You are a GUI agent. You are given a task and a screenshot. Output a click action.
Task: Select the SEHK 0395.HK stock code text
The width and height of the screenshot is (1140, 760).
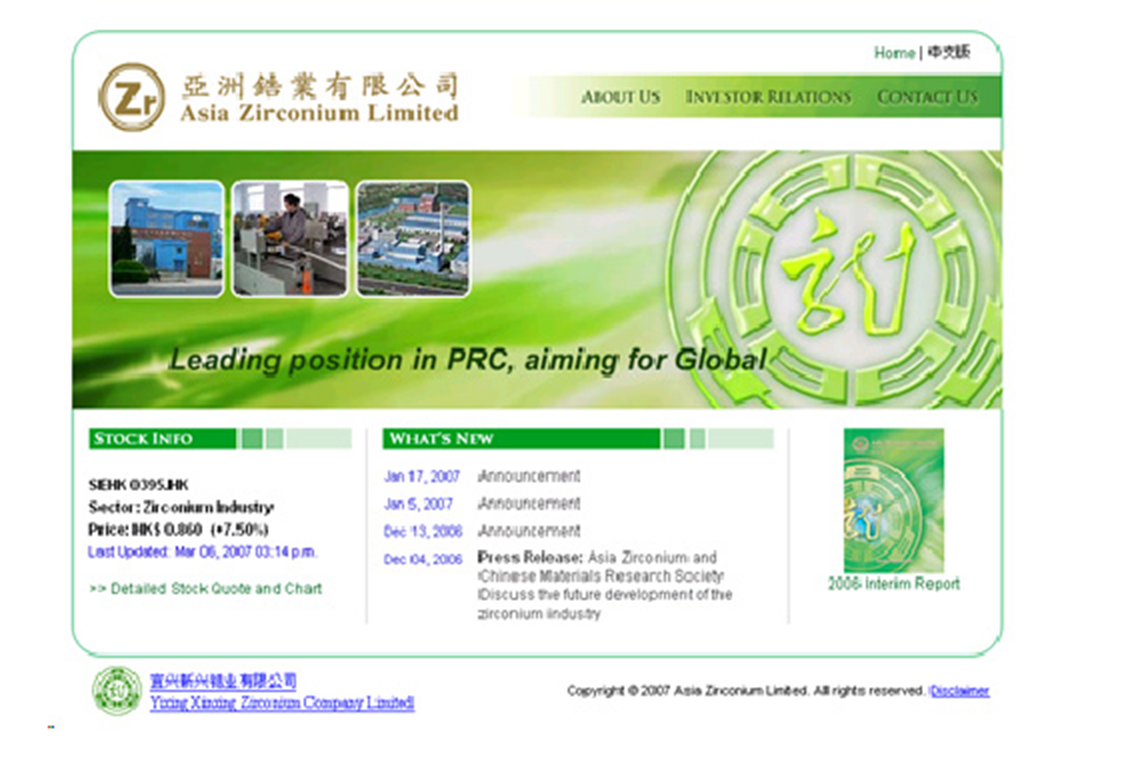(138, 484)
